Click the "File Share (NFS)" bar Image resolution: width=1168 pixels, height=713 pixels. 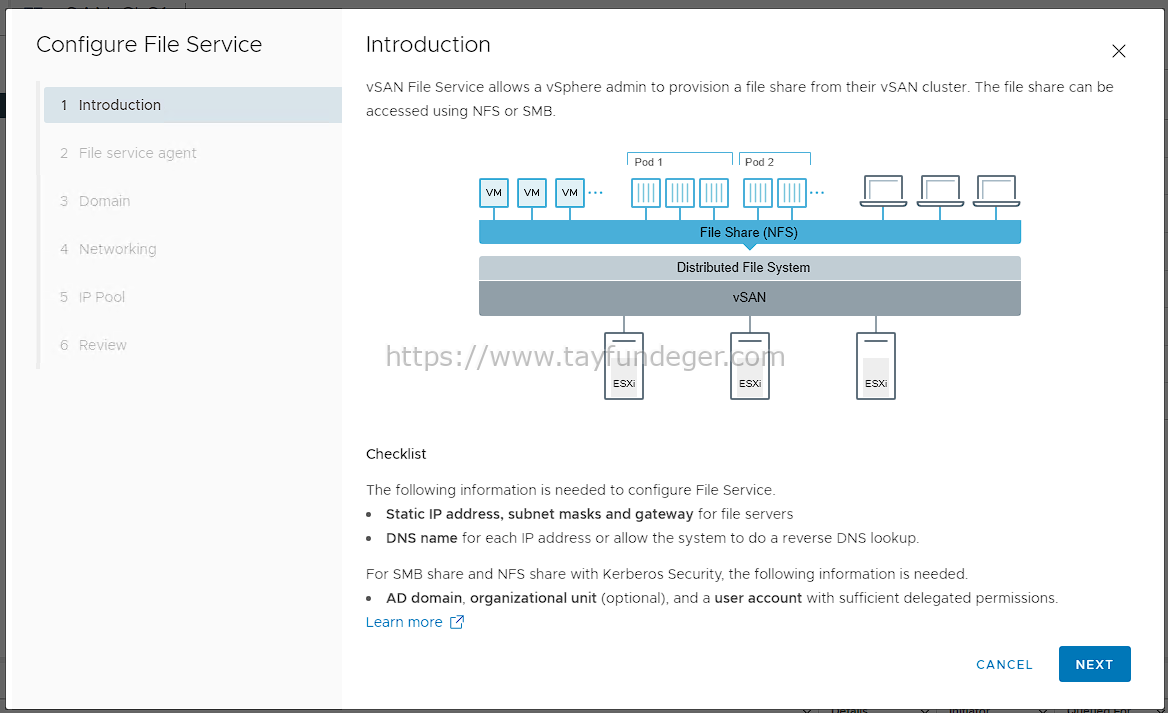749,232
